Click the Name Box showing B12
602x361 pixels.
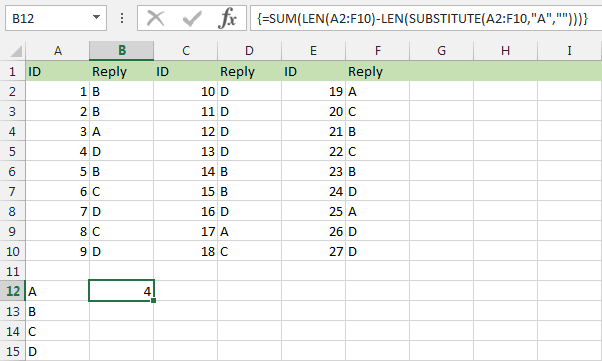pyautogui.click(x=56, y=18)
